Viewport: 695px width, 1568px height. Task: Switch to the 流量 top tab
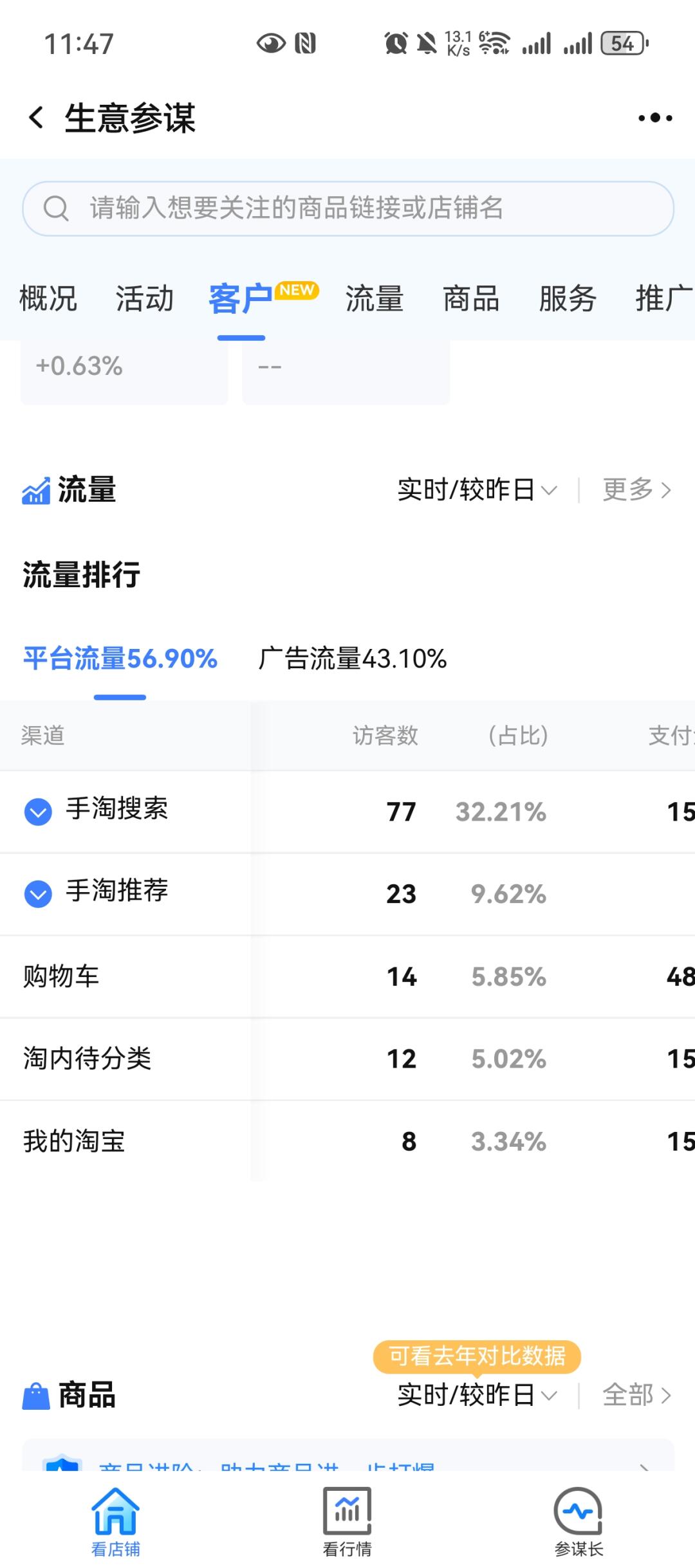click(375, 299)
